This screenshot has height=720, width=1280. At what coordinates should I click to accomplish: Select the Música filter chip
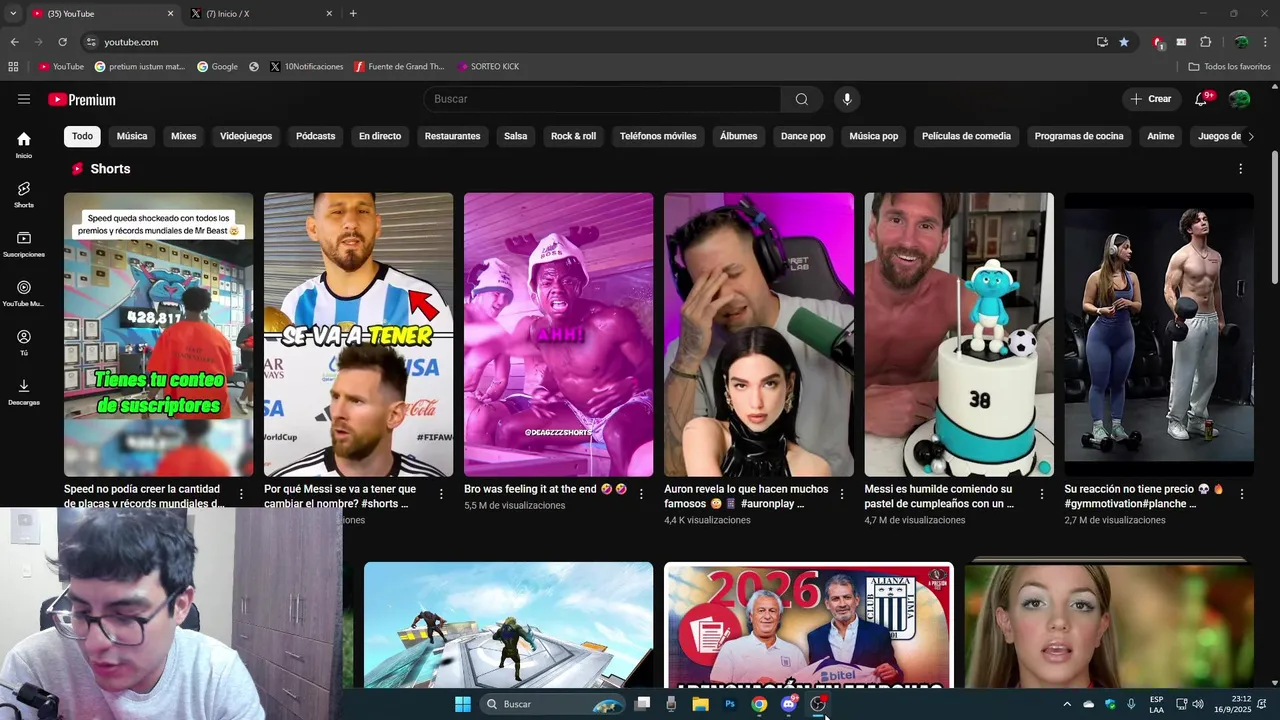[x=132, y=136]
